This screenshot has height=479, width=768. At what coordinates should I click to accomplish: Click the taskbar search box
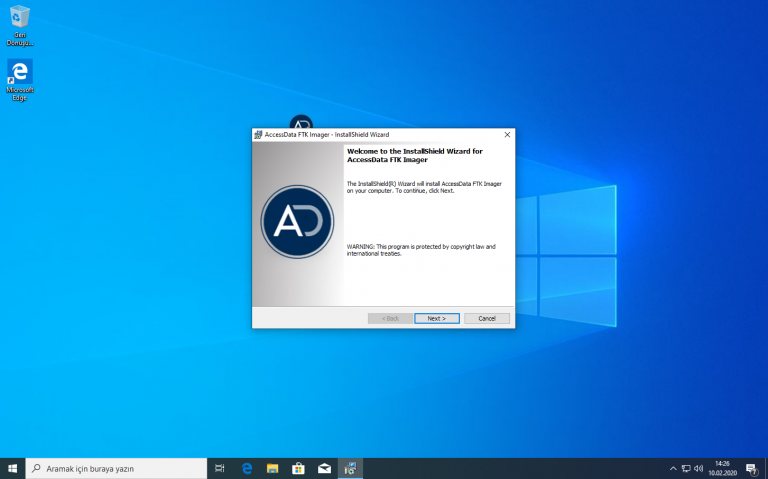point(116,469)
